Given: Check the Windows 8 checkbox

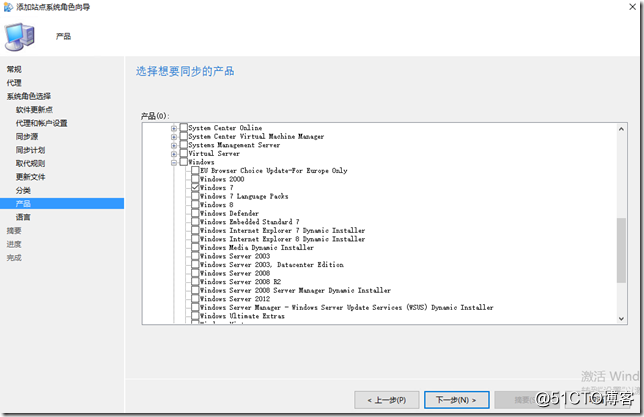Looking at the screenshot, I should 195,205.
